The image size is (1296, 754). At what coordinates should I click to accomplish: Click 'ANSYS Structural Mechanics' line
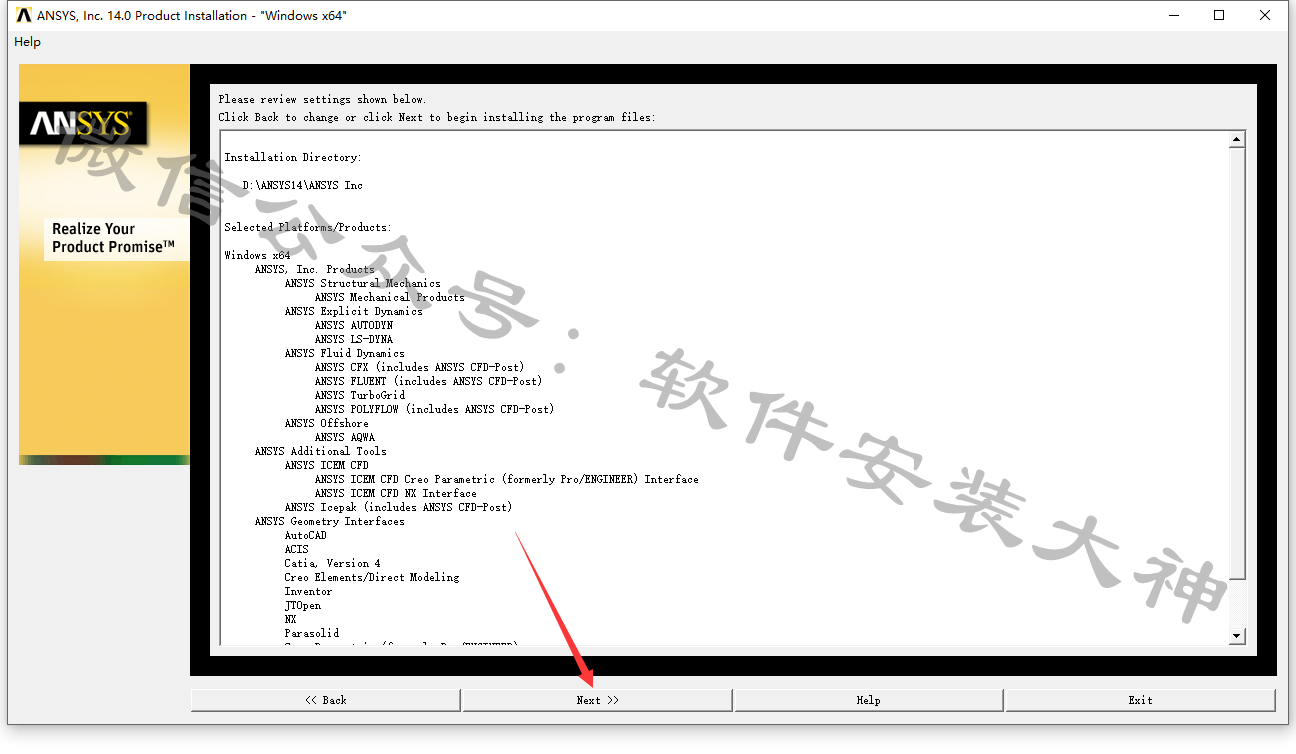(362, 283)
